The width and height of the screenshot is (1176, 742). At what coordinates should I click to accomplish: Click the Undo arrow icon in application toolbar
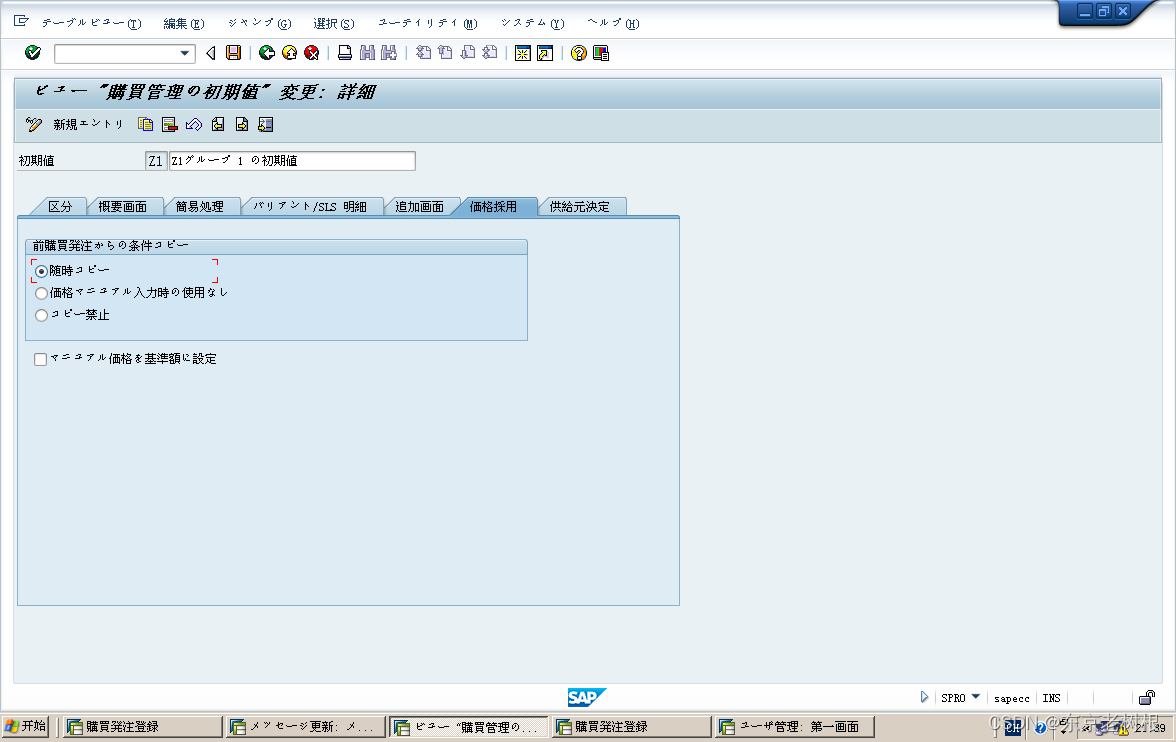194,125
